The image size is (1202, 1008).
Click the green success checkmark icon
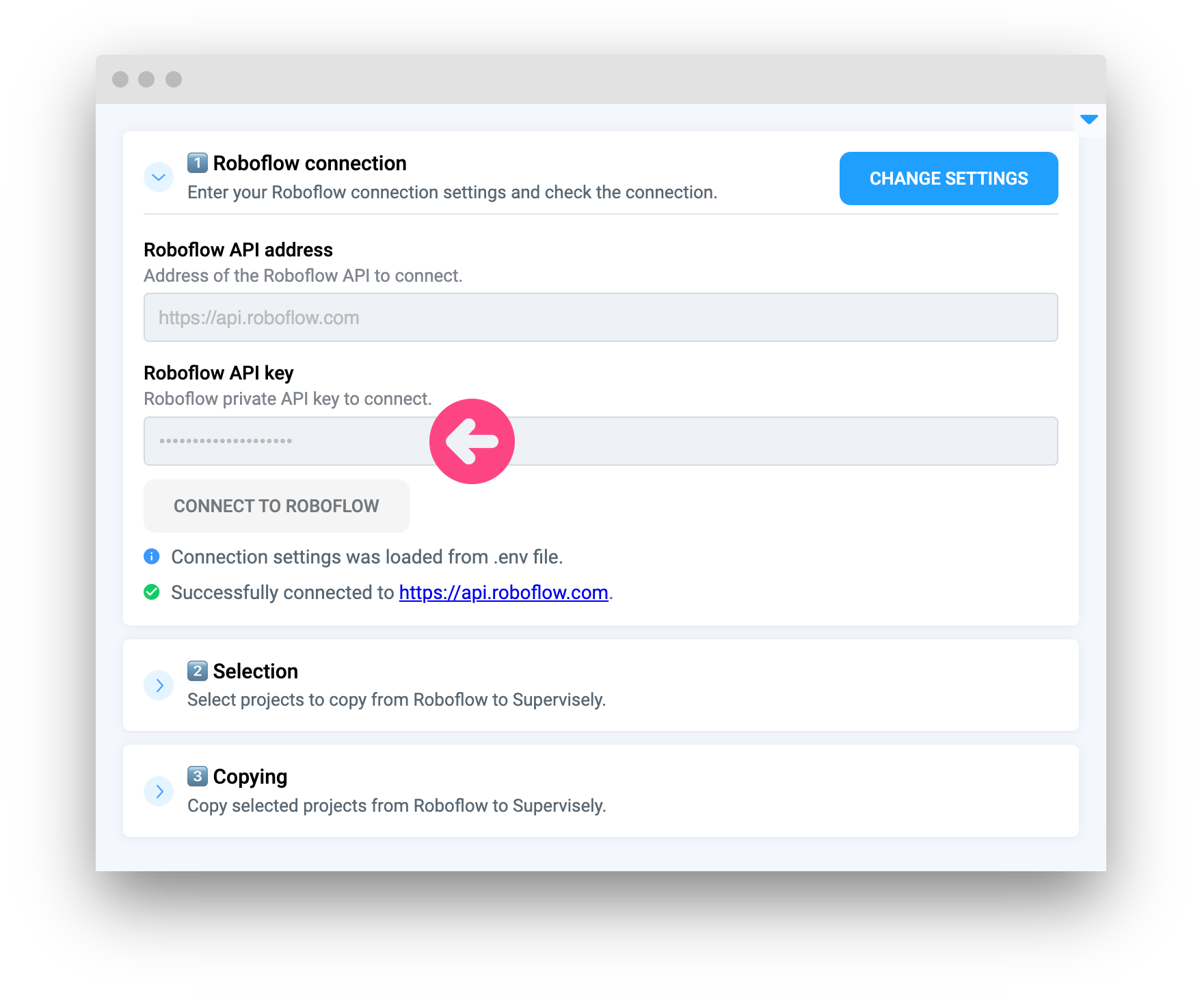click(x=152, y=592)
